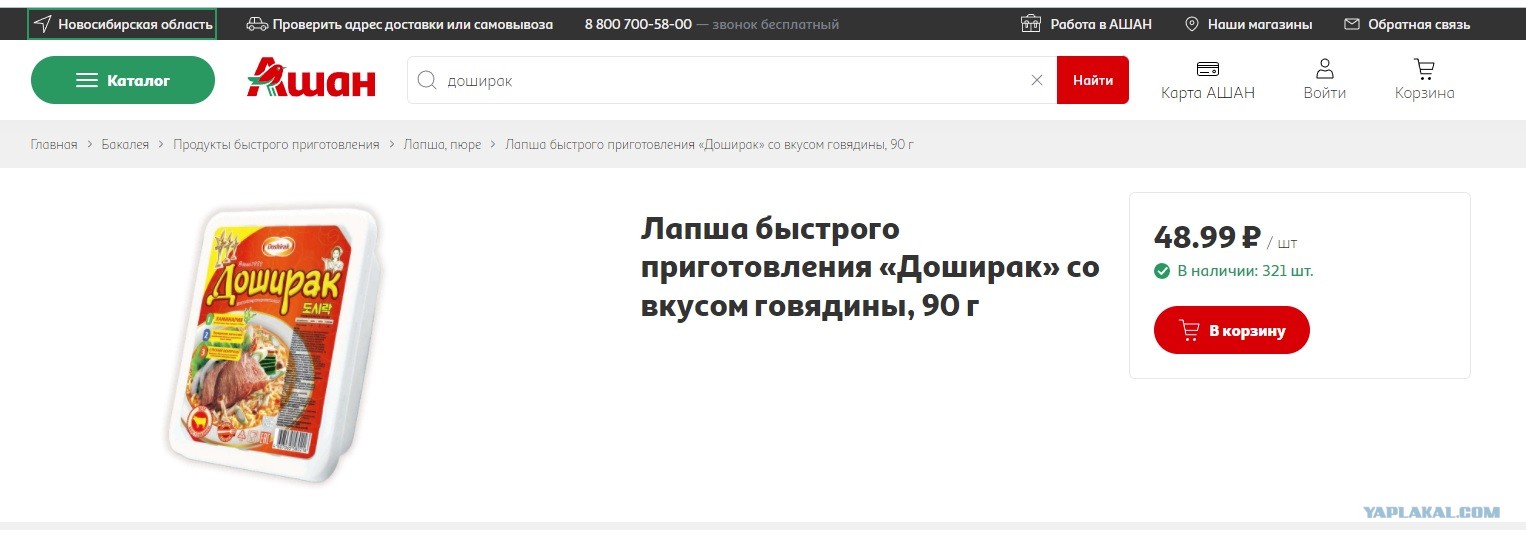1526x542 pixels.
Task: Click the В наличии: 321 шт. text
Action: tap(1245, 271)
